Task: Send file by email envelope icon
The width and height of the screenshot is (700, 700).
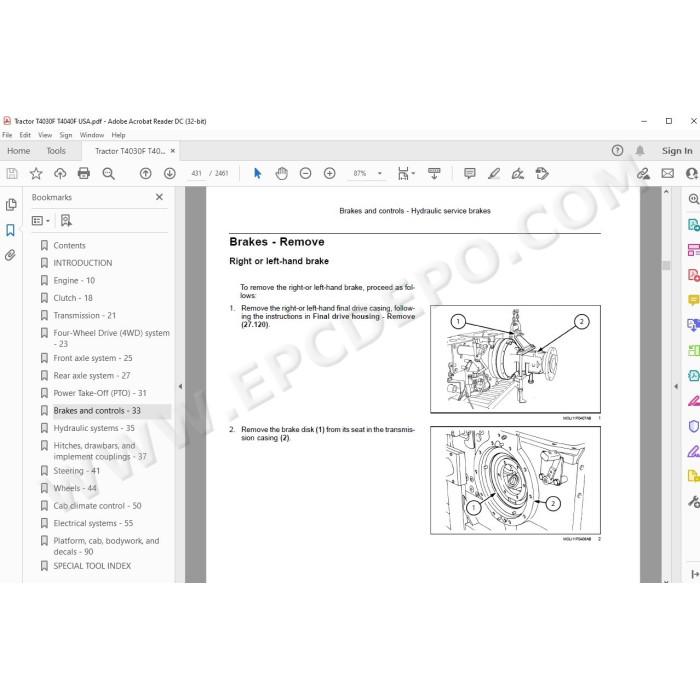Action: pos(667,173)
